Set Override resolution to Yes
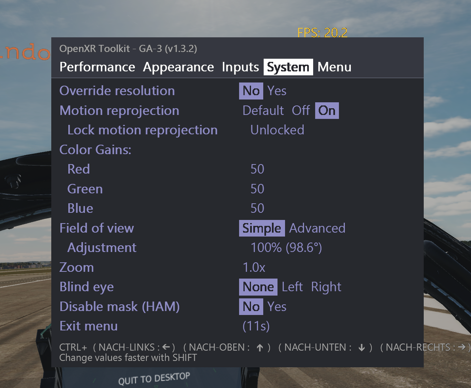Screen dimensions: 471x388 277,91
